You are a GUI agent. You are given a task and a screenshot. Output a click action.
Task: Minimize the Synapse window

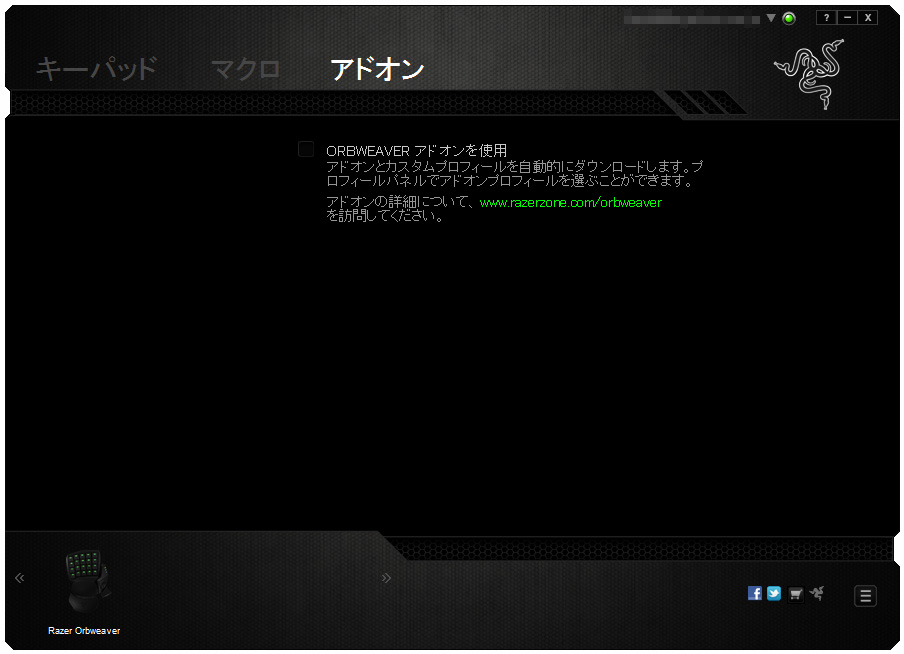click(847, 18)
